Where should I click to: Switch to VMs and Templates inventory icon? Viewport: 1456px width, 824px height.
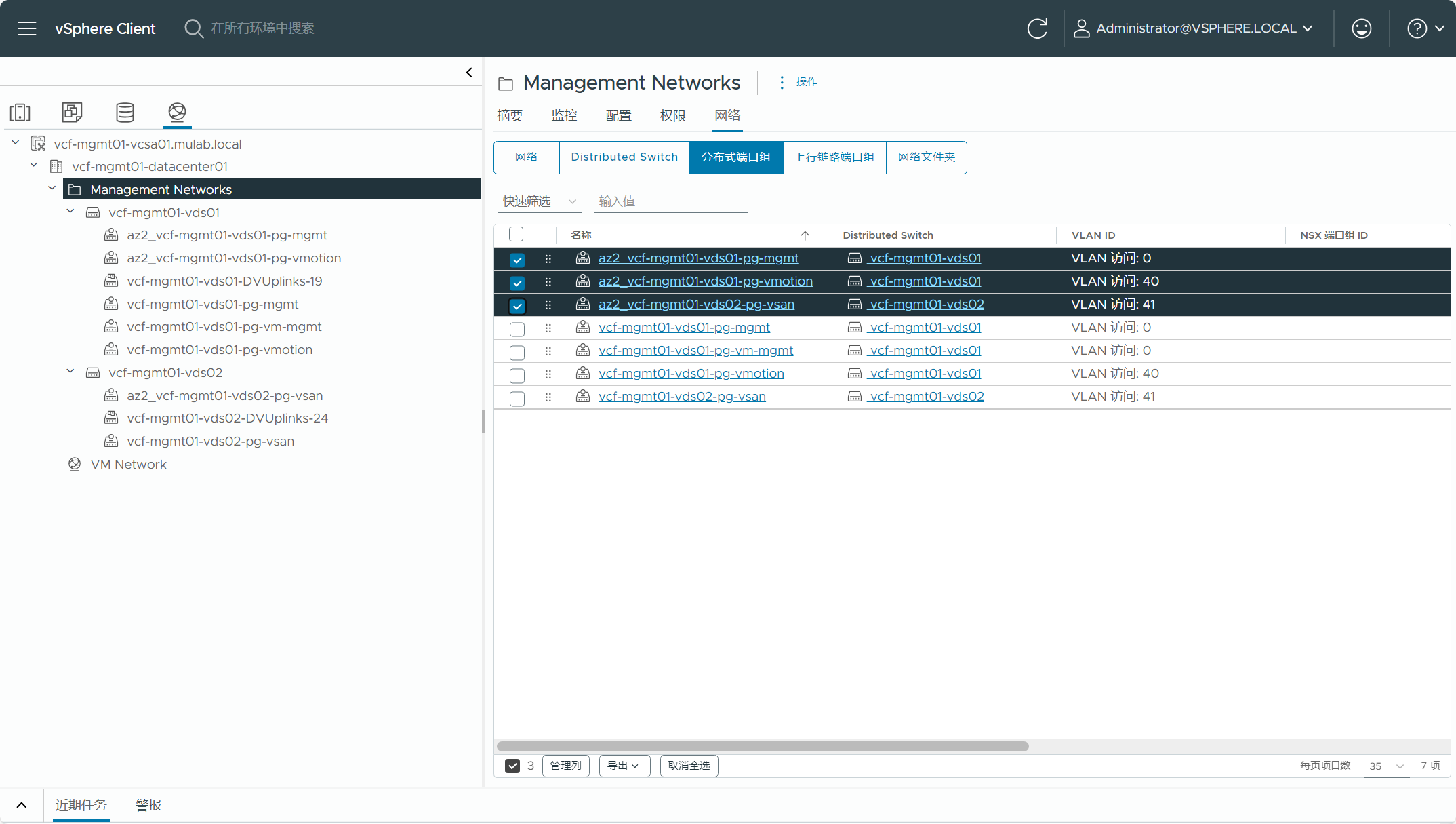click(x=72, y=112)
